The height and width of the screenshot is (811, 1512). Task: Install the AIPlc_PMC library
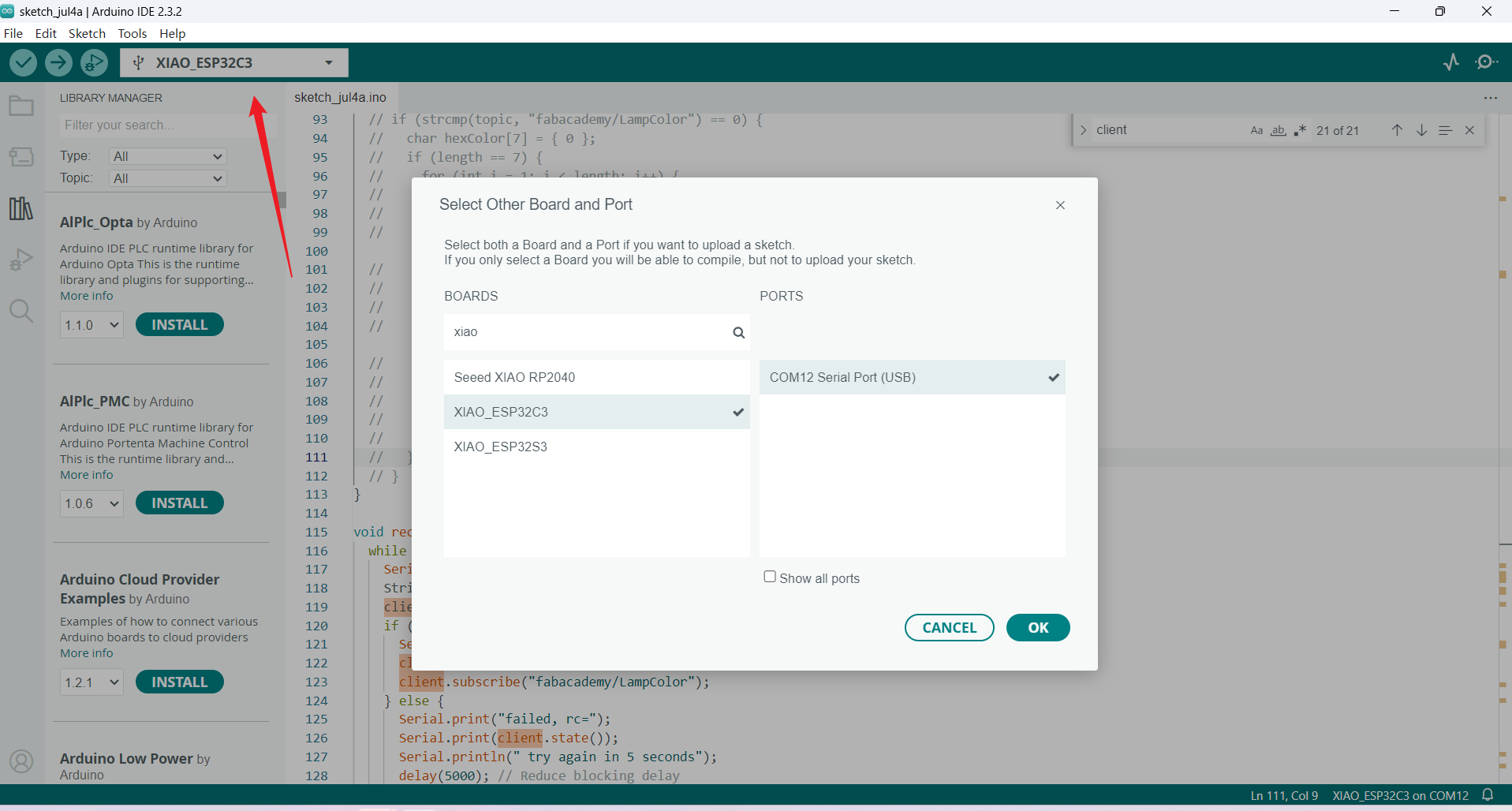tap(180, 503)
